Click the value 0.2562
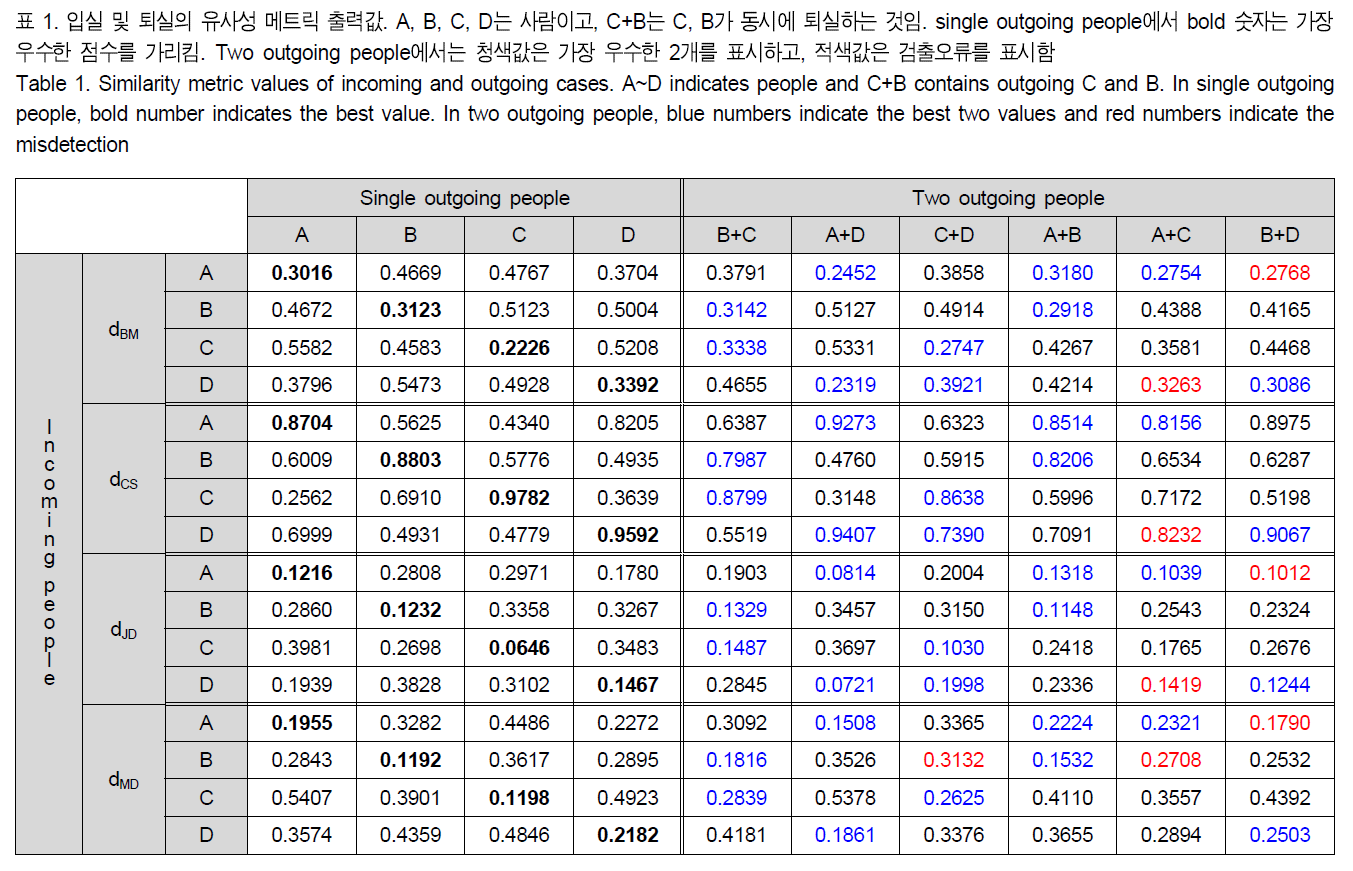1353x871 pixels. (x=302, y=498)
